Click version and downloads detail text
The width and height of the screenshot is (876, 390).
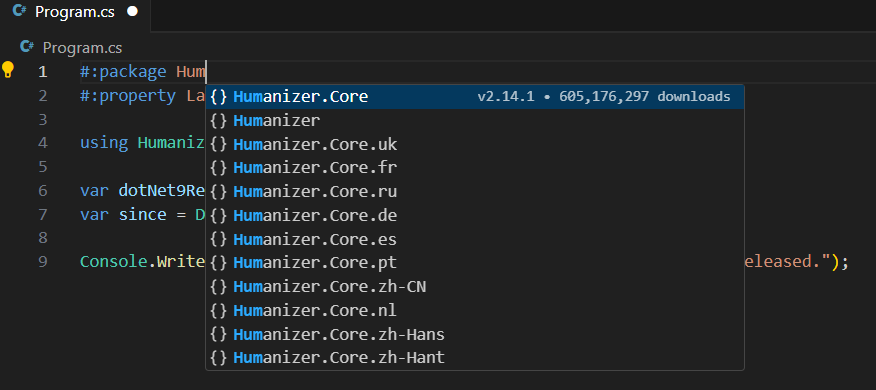(603, 97)
